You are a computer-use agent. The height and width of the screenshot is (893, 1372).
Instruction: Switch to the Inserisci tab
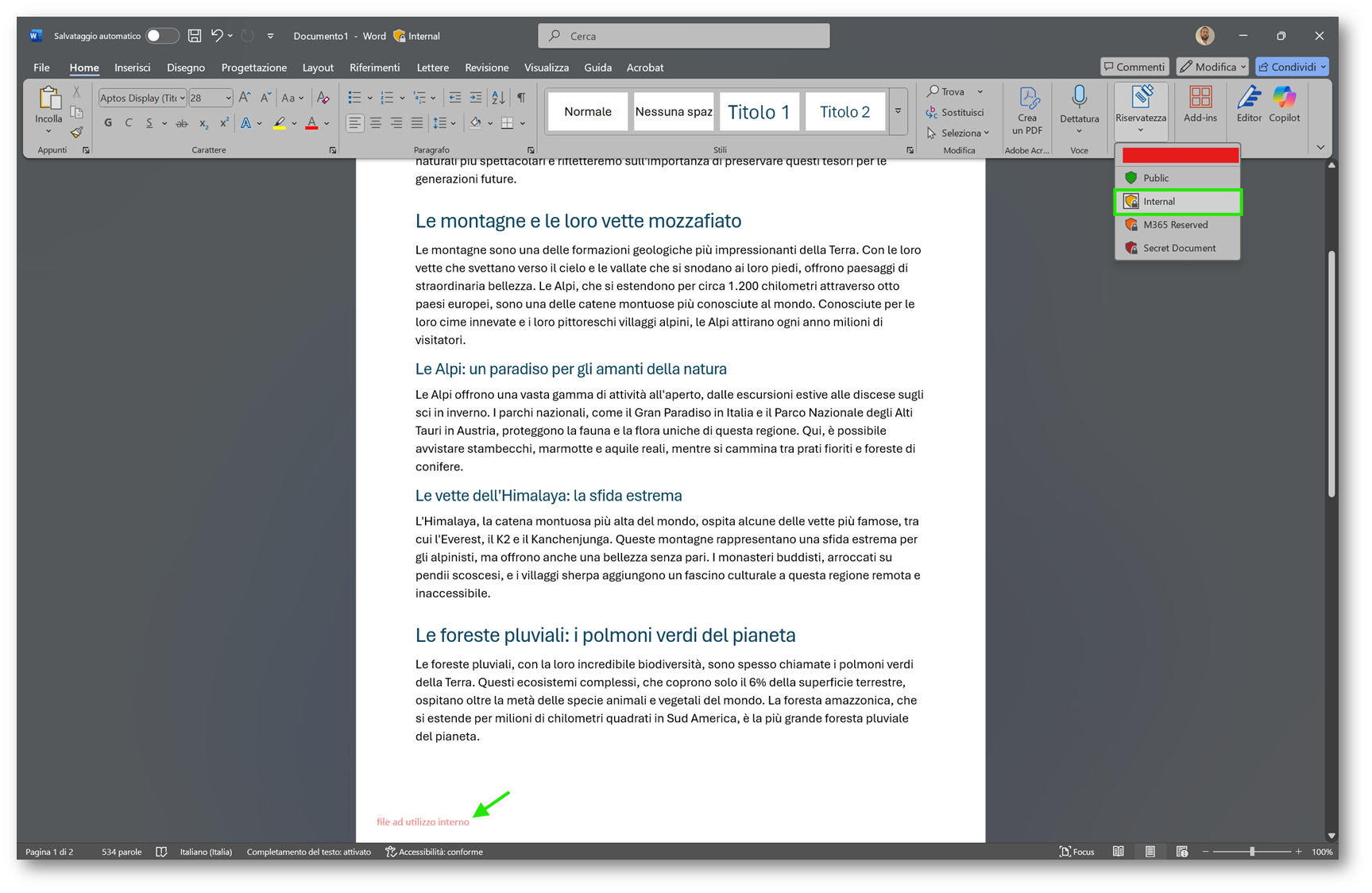pyautogui.click(x=133, y=68)
